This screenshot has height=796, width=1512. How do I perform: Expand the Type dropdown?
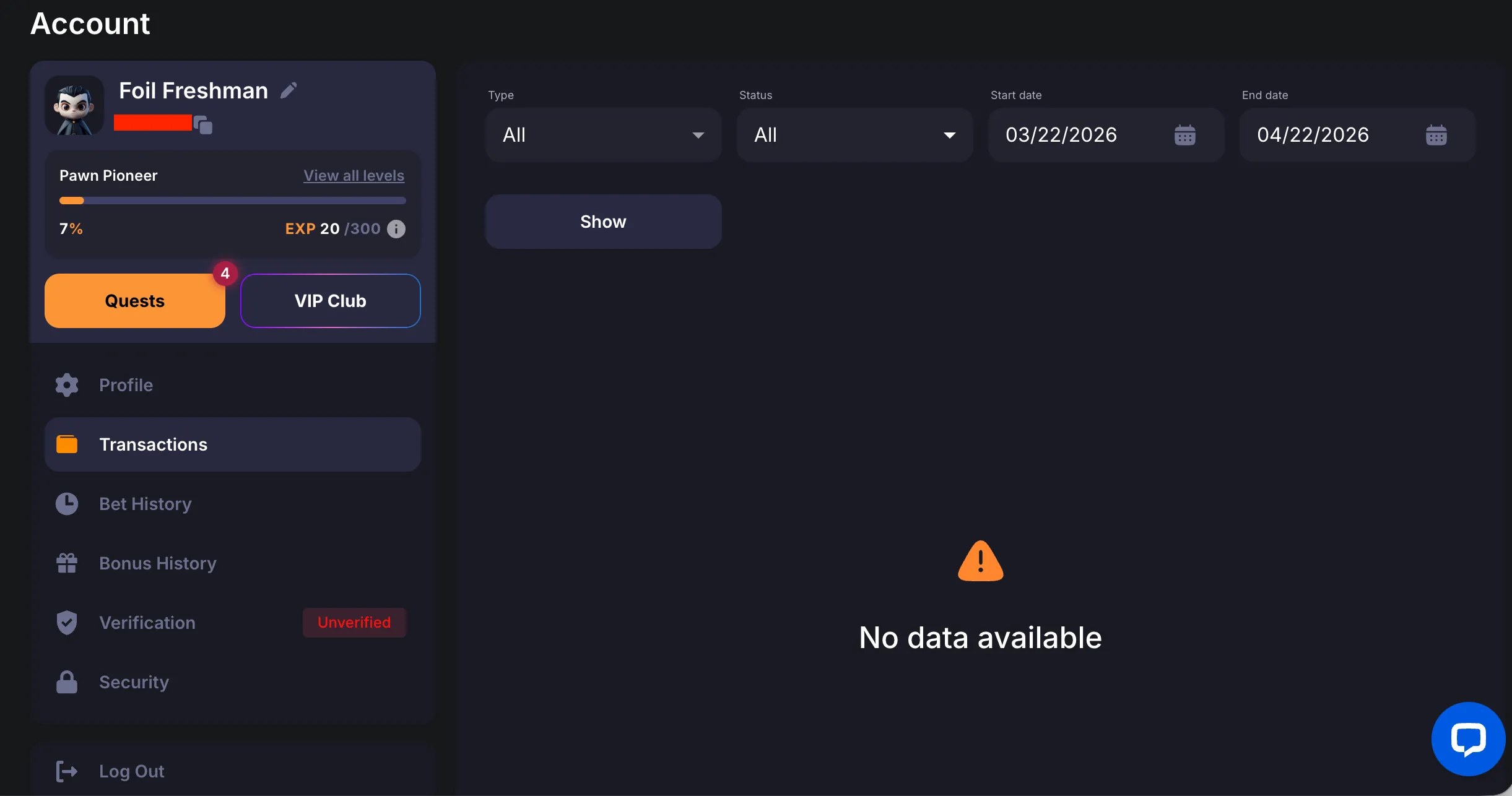[604, 135]
